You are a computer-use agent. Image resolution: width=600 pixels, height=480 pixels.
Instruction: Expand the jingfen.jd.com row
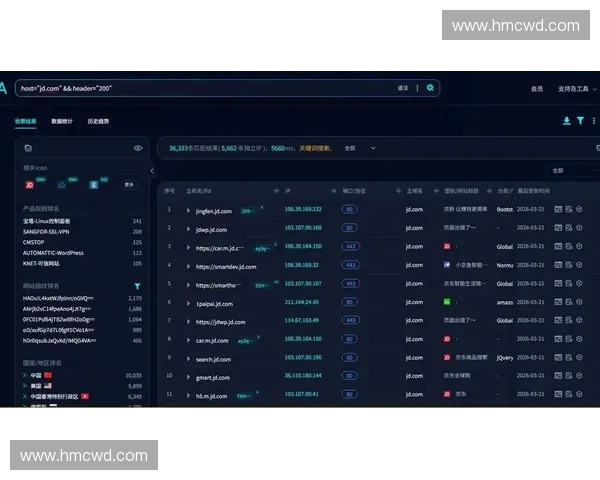coord(188,211)
